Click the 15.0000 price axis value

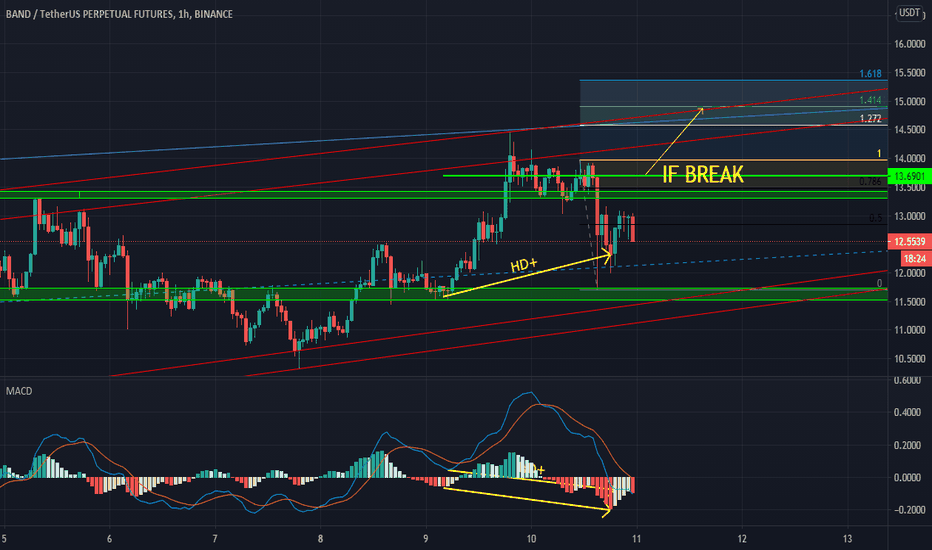click(909, 101)
